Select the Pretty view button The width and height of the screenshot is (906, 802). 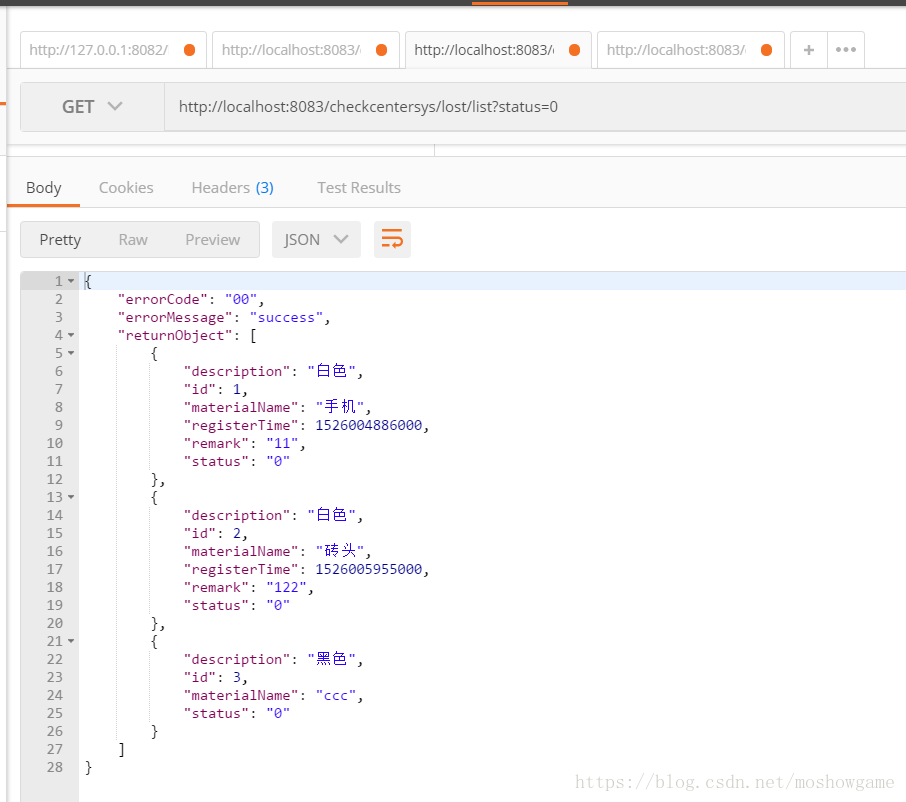[x=60, y=240]
